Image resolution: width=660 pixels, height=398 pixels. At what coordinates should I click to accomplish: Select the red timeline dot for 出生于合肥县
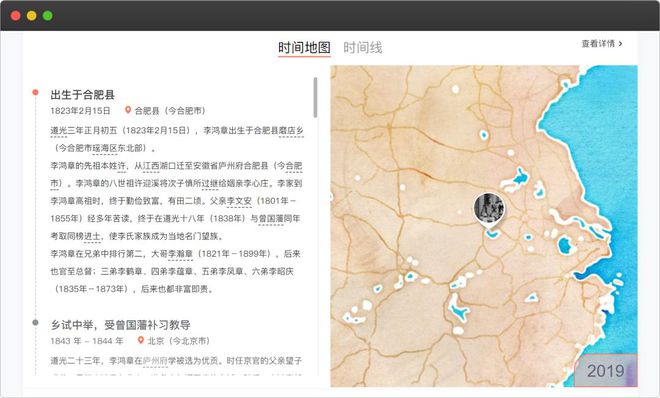(x=35, y=93)
